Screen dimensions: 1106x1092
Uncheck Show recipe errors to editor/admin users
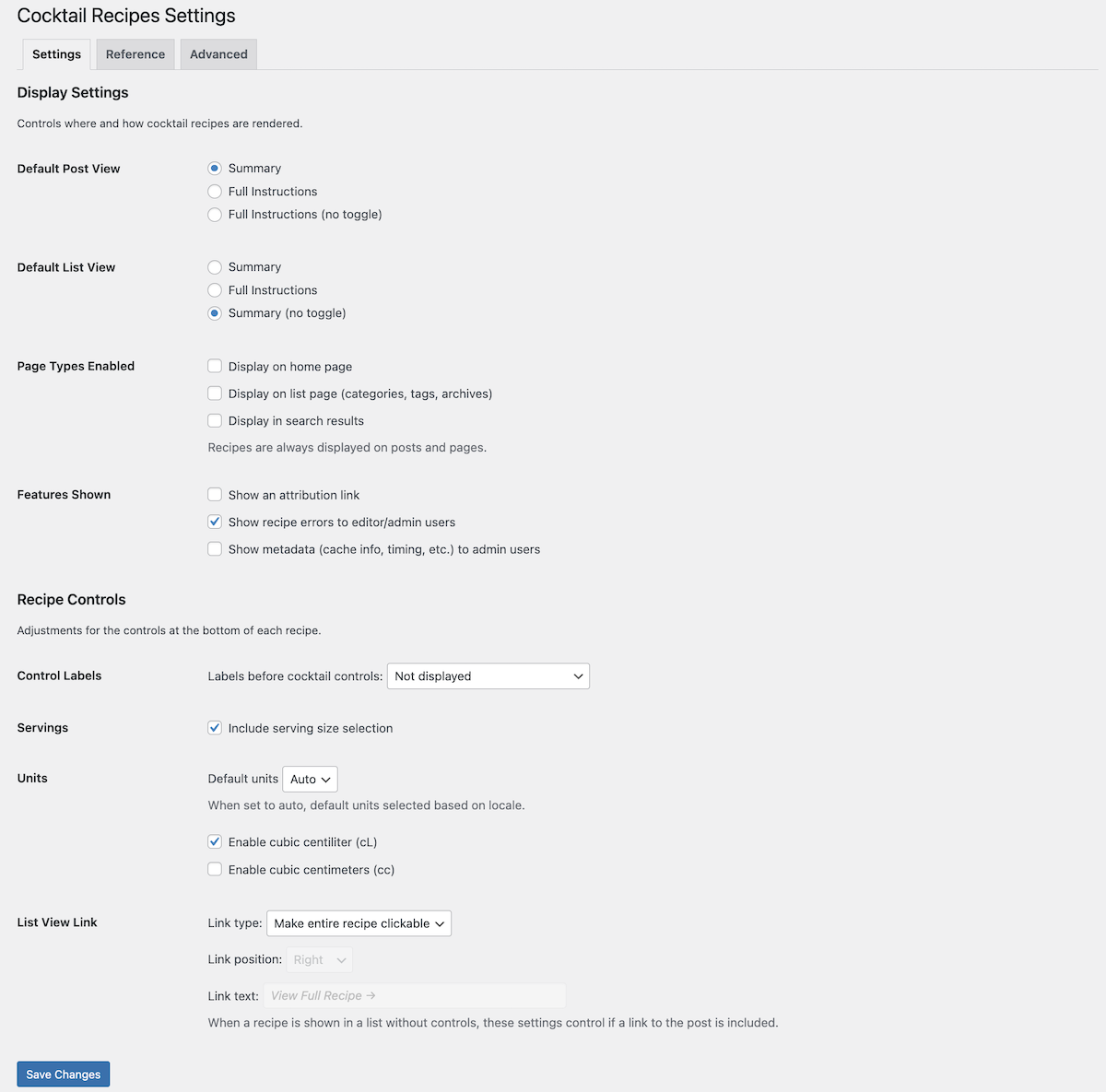coord(214,522)
